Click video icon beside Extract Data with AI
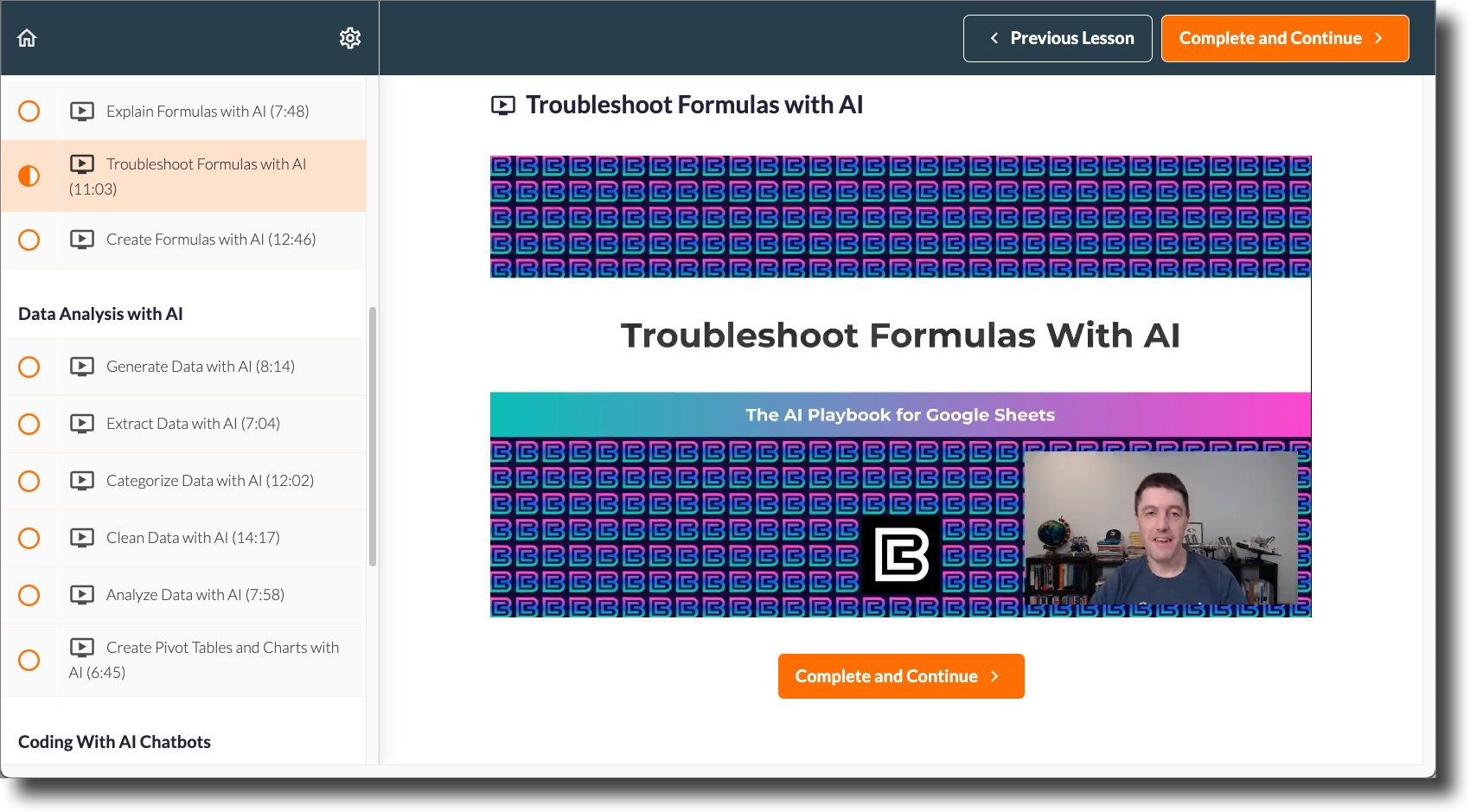 tap(82, 424)
